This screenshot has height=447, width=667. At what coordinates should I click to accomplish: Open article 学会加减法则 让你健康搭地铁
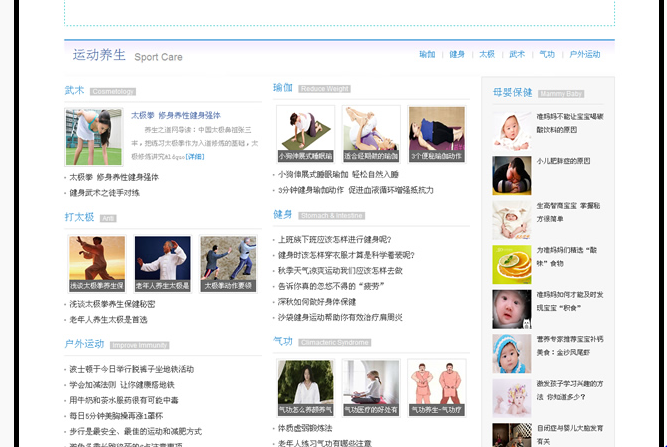click(x=122, y=385)
